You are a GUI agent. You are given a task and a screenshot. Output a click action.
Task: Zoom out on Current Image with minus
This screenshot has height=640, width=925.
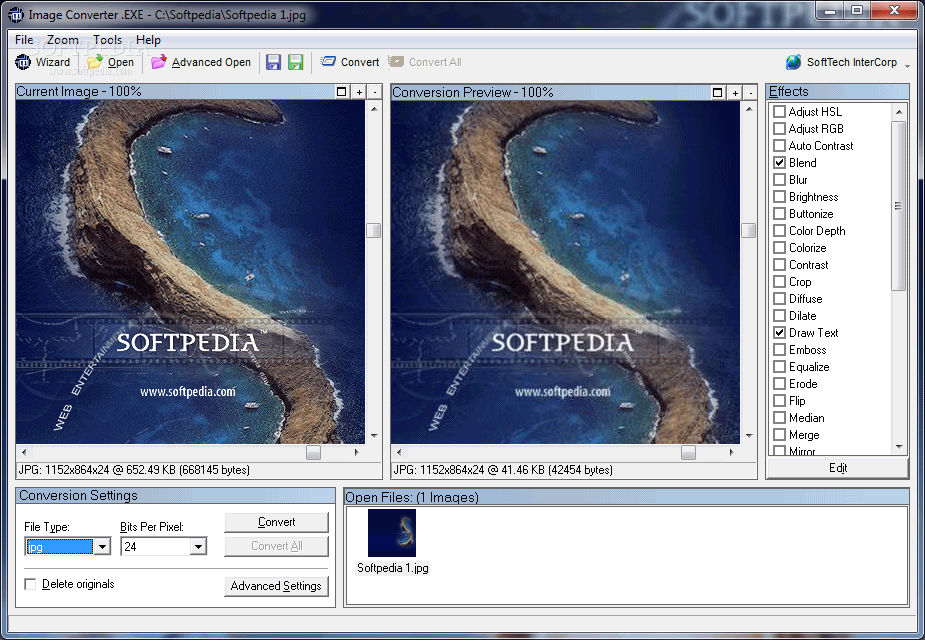(375, 91)
